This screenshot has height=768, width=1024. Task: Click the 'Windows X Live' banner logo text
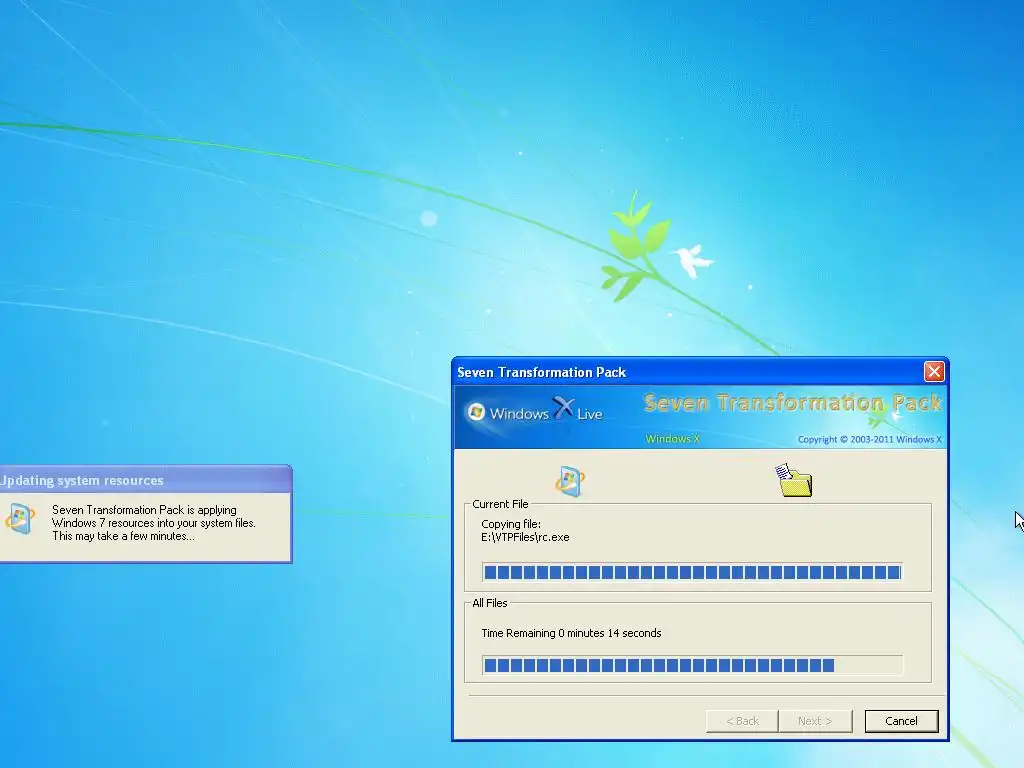coord(546,411)
